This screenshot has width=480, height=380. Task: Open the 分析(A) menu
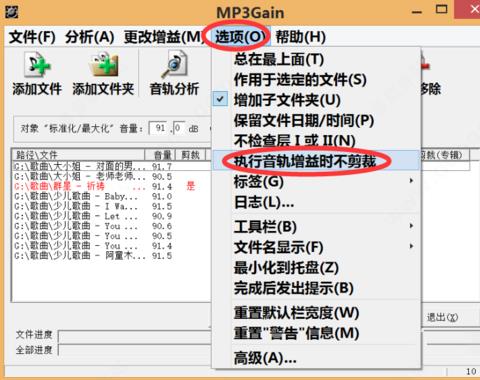(90, 37)
